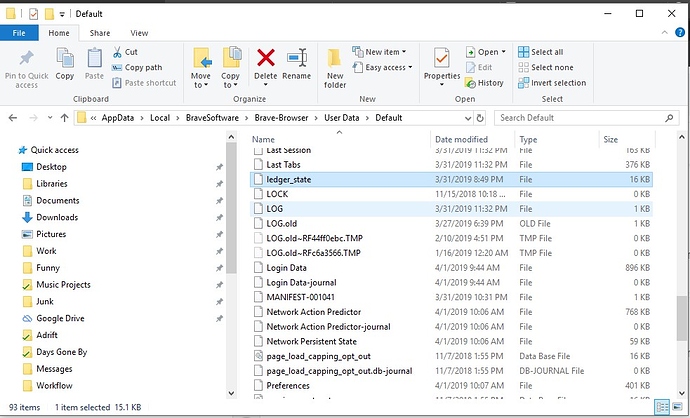This screenshot has width=690, height=418.
Task: Click Invert selection
Action: click(552, 83)
